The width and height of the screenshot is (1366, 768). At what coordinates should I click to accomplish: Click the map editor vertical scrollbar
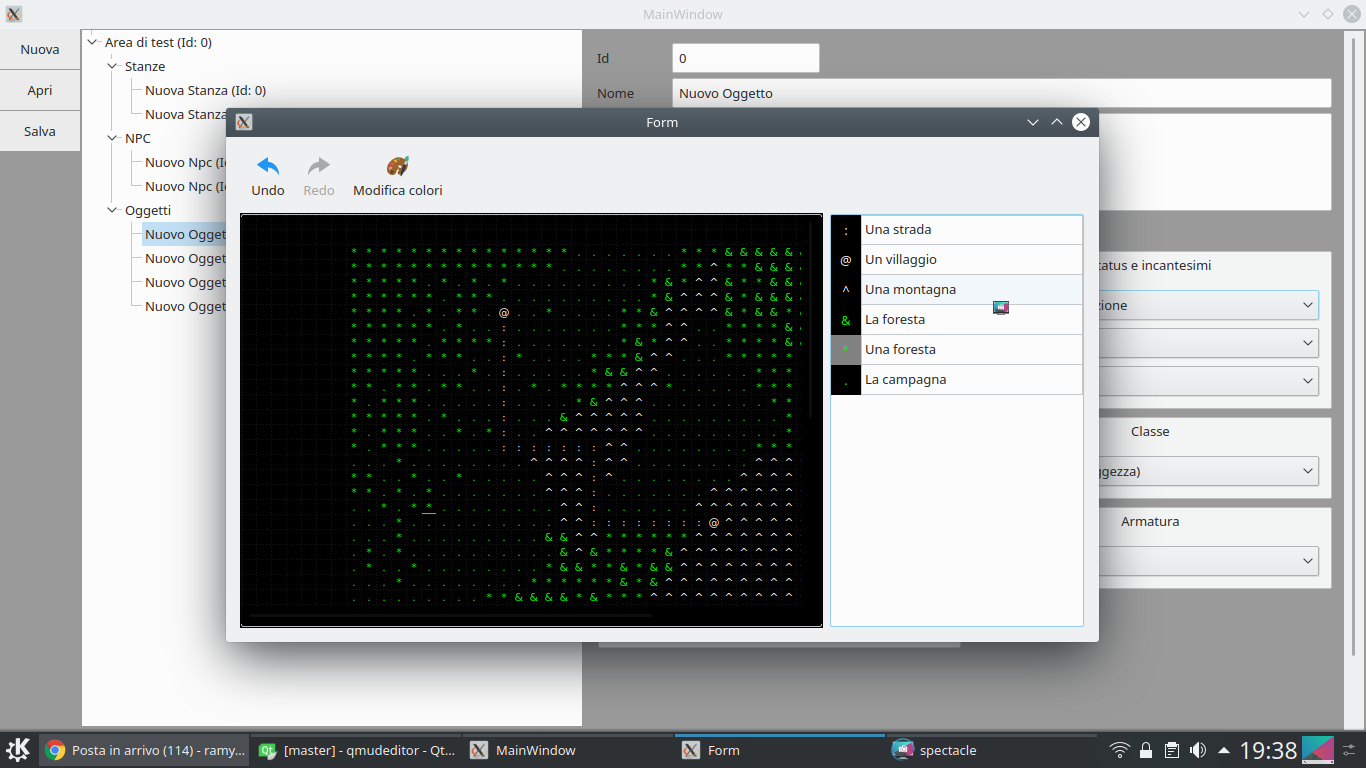(812, 319)
